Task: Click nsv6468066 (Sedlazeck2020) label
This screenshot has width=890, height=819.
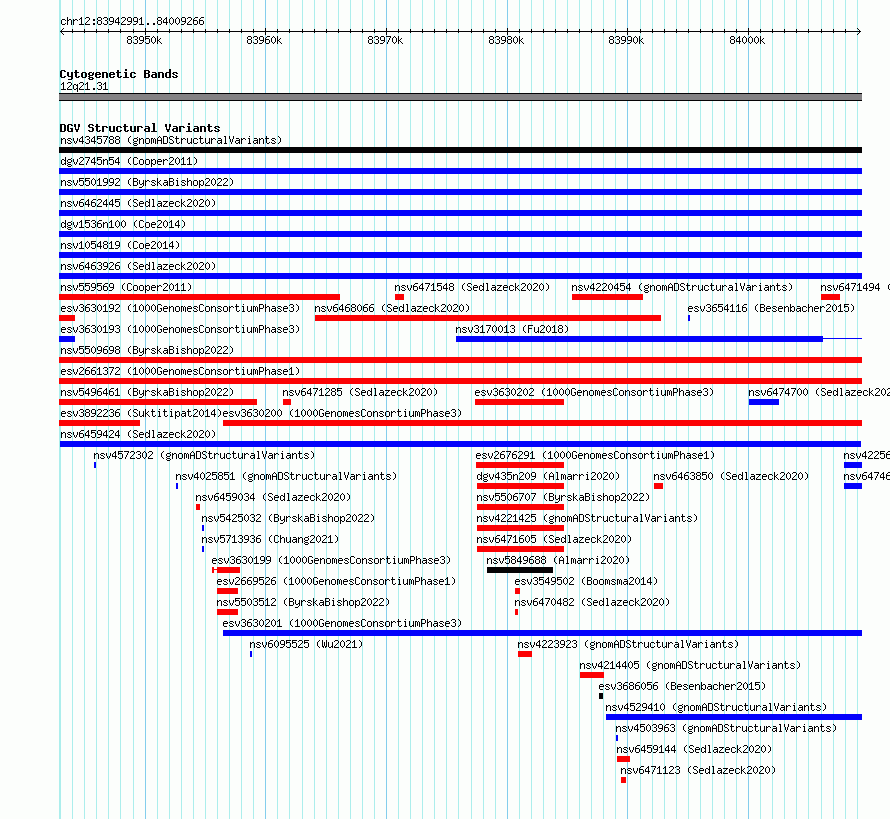Action: click(x=392, y=308)
